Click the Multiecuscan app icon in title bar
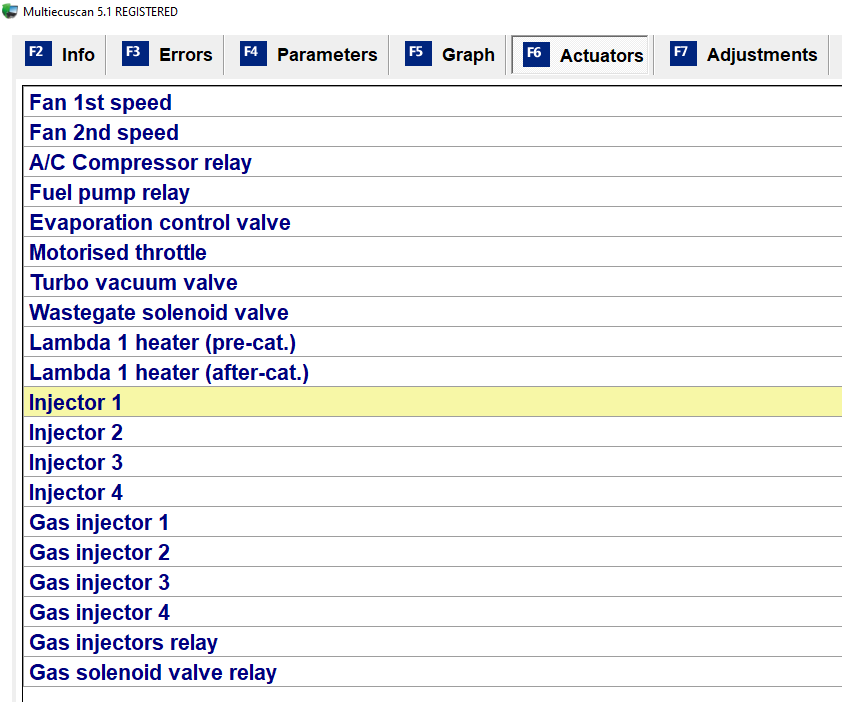Viewport: 842px width, 702px height. tap(10, 11)
